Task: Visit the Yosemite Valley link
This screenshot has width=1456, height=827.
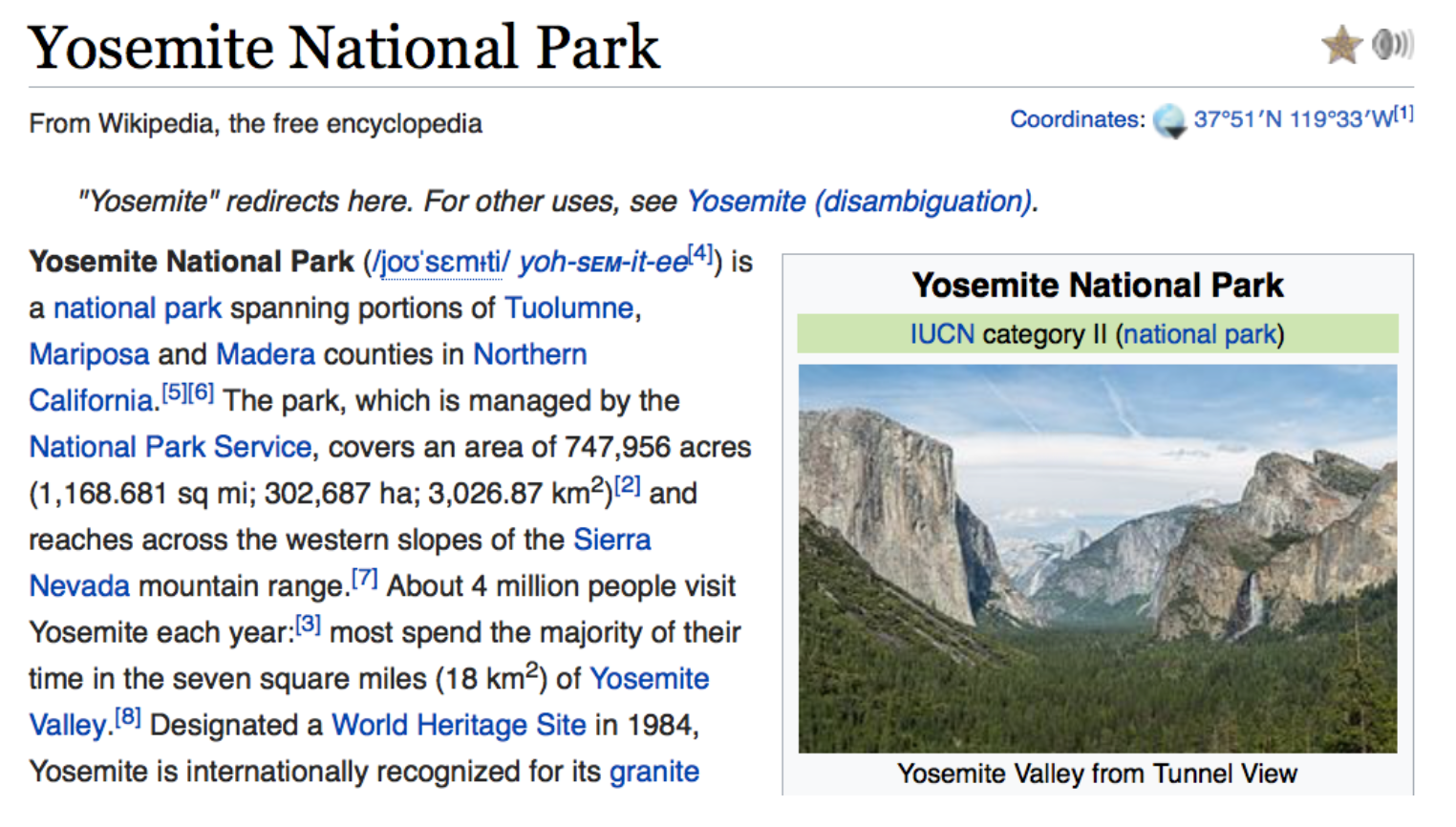Action: pos(649,679)
